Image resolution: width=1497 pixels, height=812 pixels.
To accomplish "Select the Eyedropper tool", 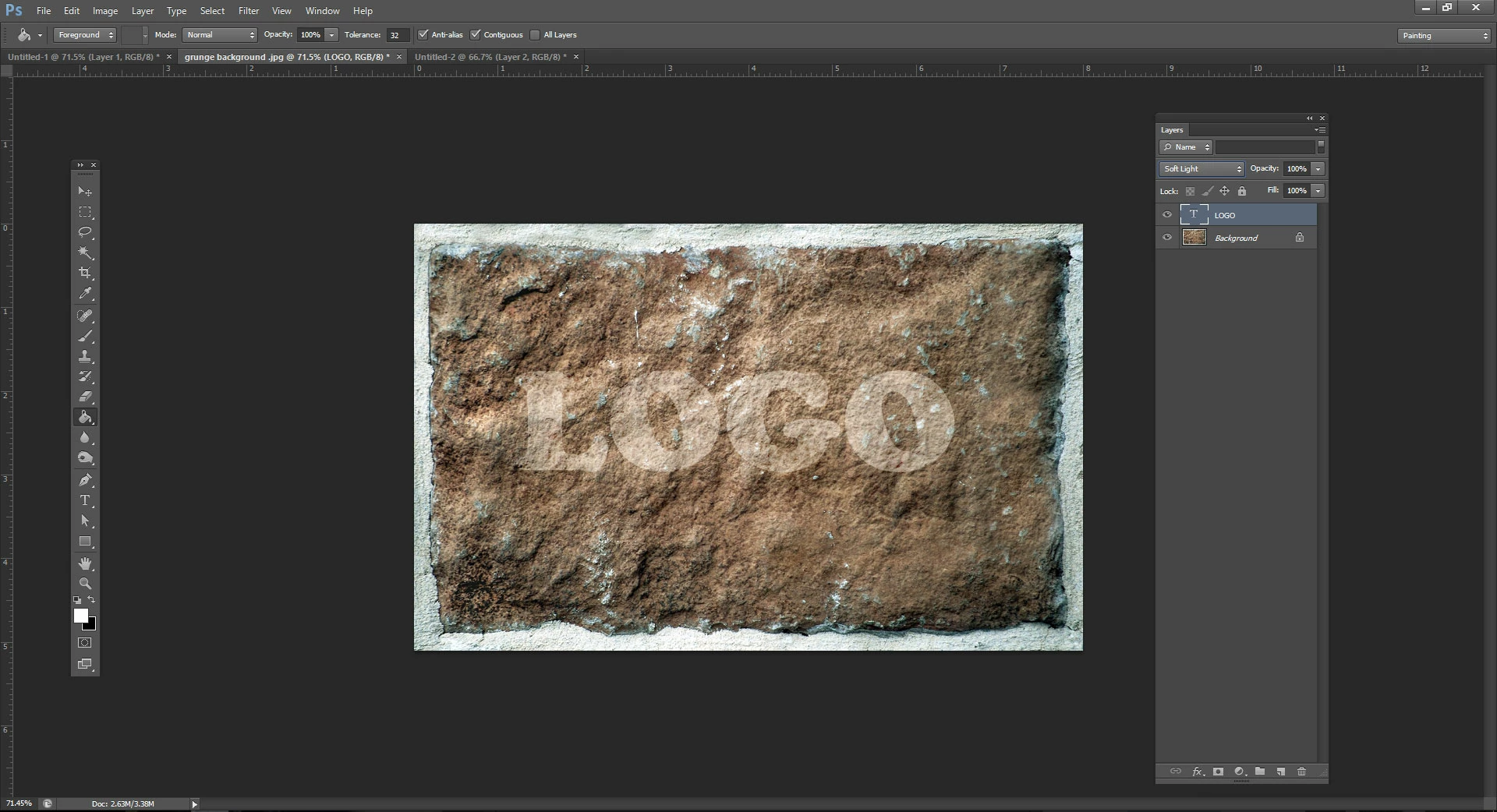I will [85, 294].
